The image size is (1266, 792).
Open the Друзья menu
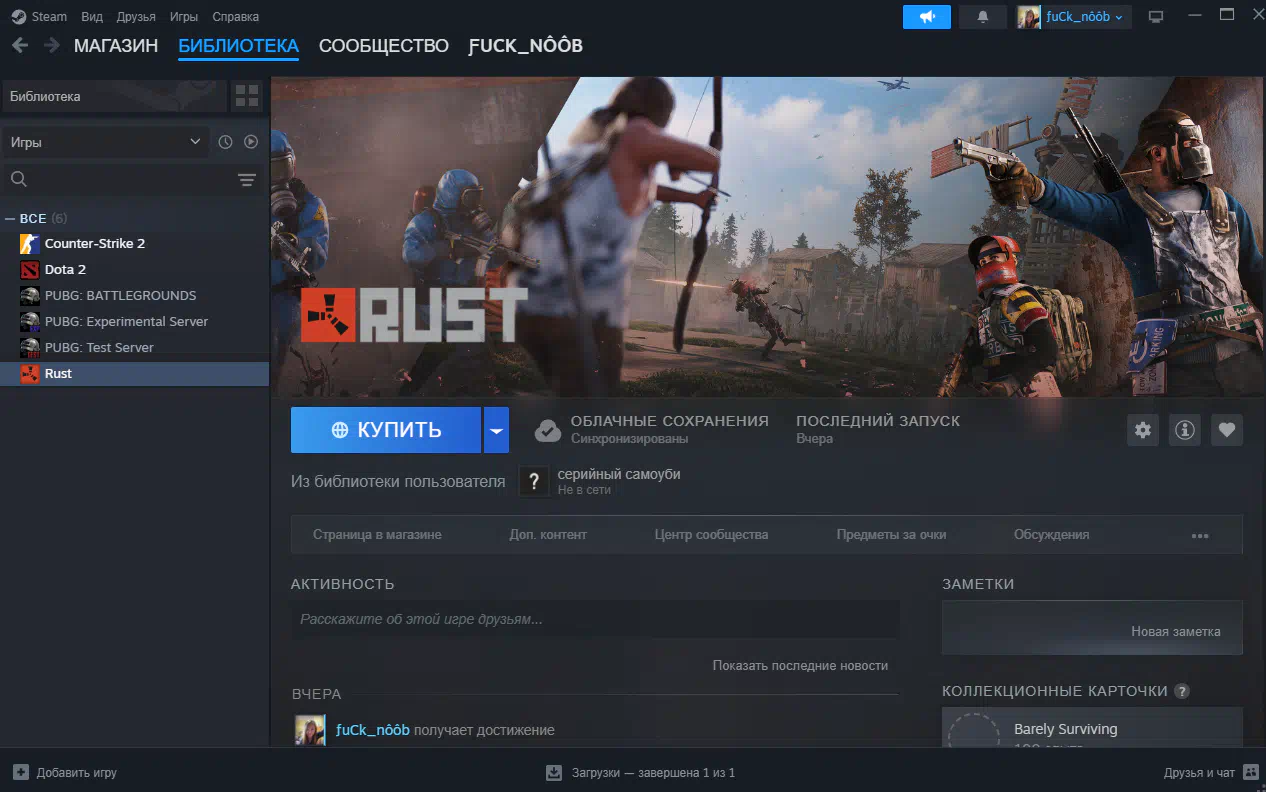click(136, 17)
